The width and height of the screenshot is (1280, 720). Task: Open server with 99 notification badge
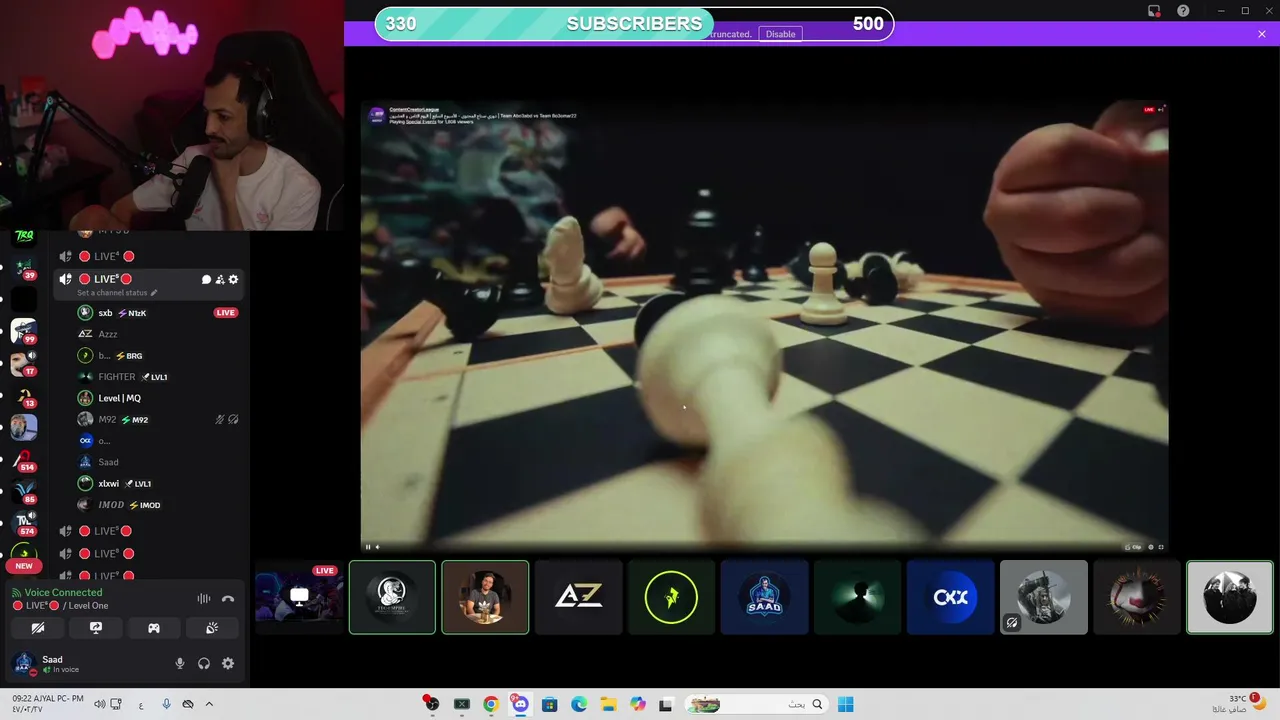pyautogui.click(x=24, y=332)
